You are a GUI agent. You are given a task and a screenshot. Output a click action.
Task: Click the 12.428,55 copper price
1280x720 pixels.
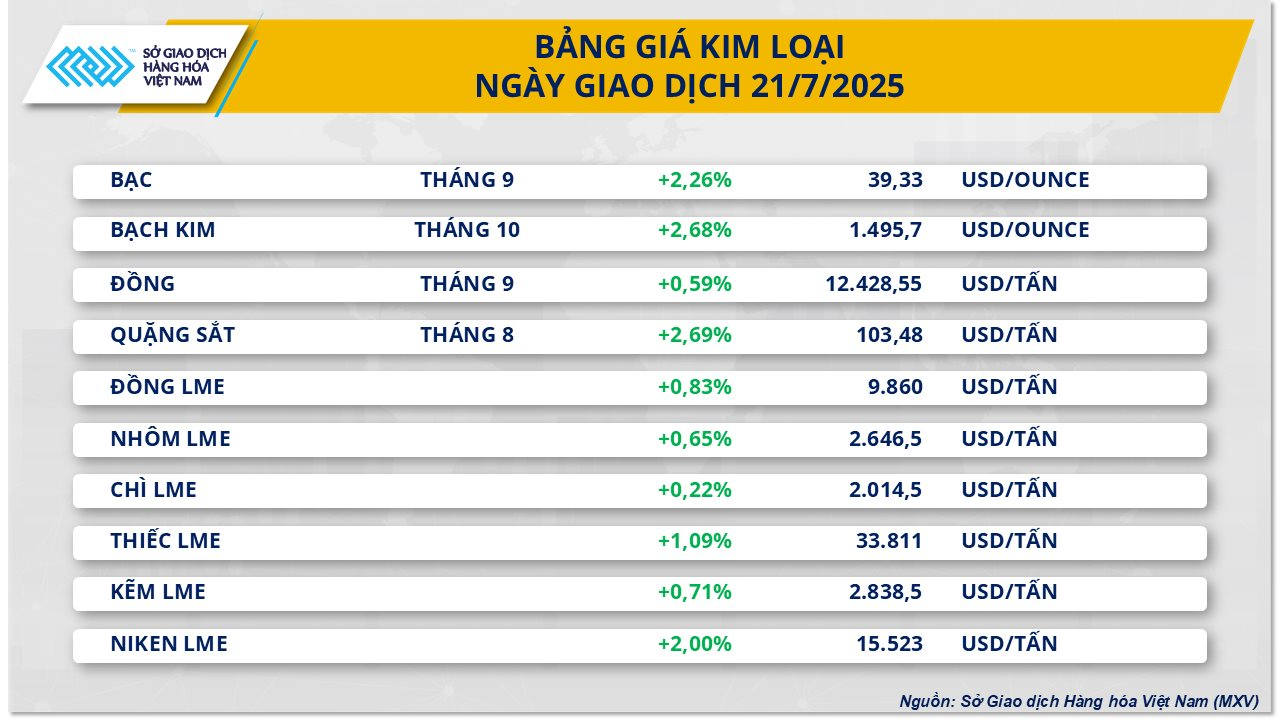pyautogui.click(x=874, y=284)
